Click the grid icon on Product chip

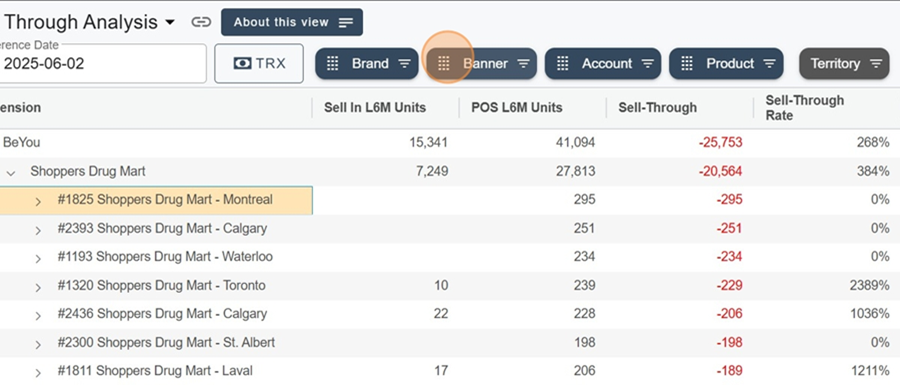tap(687, 64)
